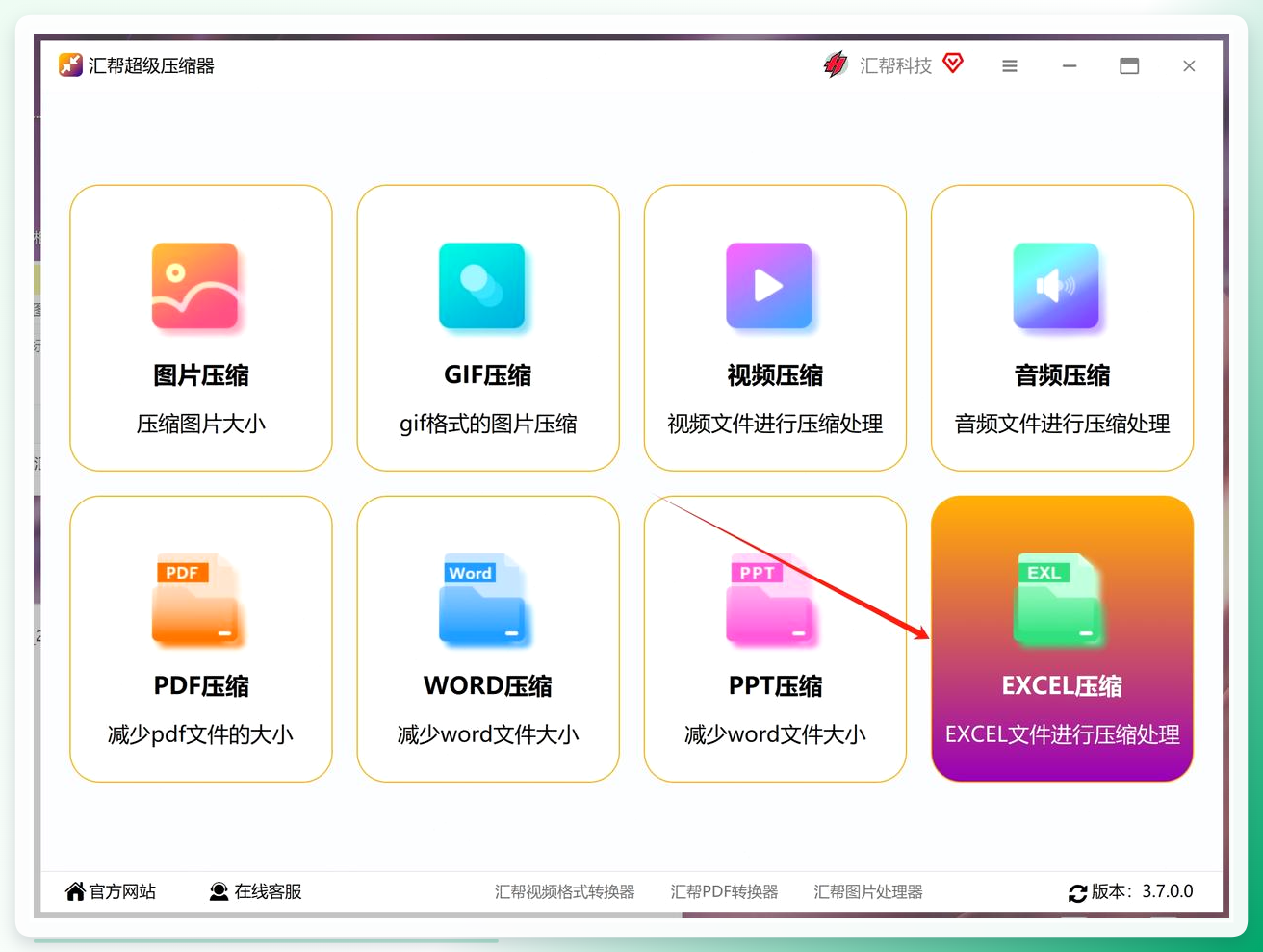This screenshot has height=952, width=1263.
Task: Open the 音频压缩 speaker icon
Action: pyautogui.click(x=1056, y=286)
